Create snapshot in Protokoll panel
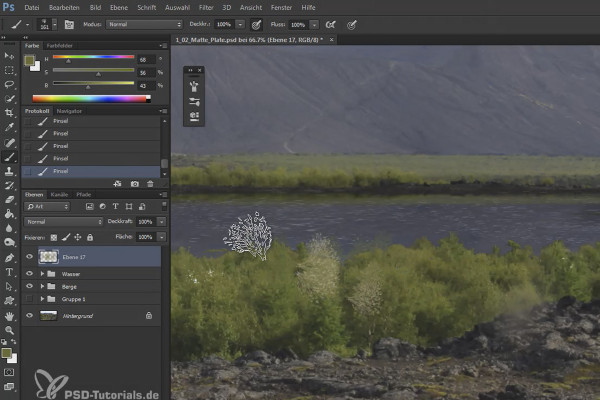600x400 pixels. point(135,184)
